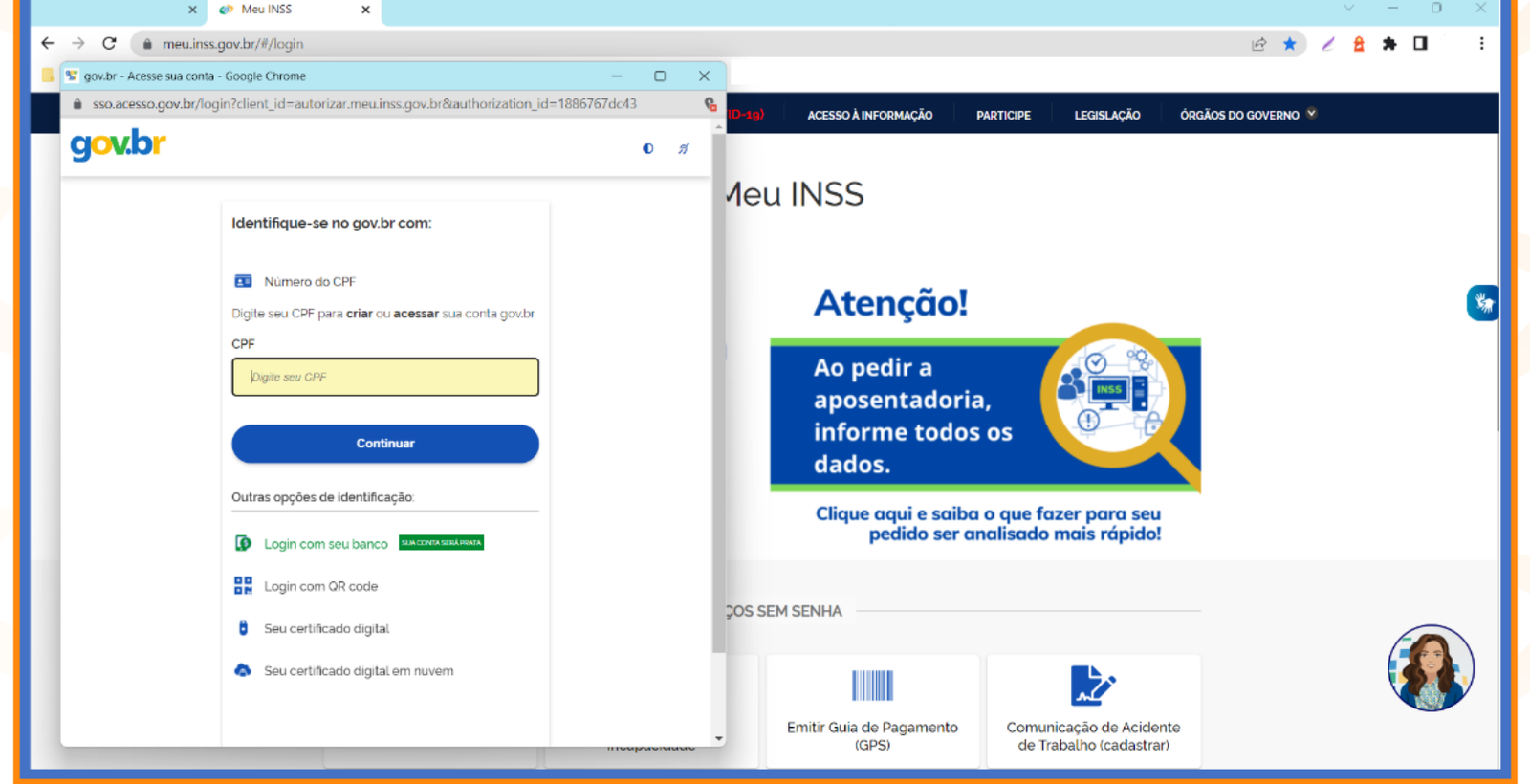The width and height of the screenshot is (1530, 784).
Task: Open the VLibras accessibility widget on INSS page
Action: tap(1483, 303)
